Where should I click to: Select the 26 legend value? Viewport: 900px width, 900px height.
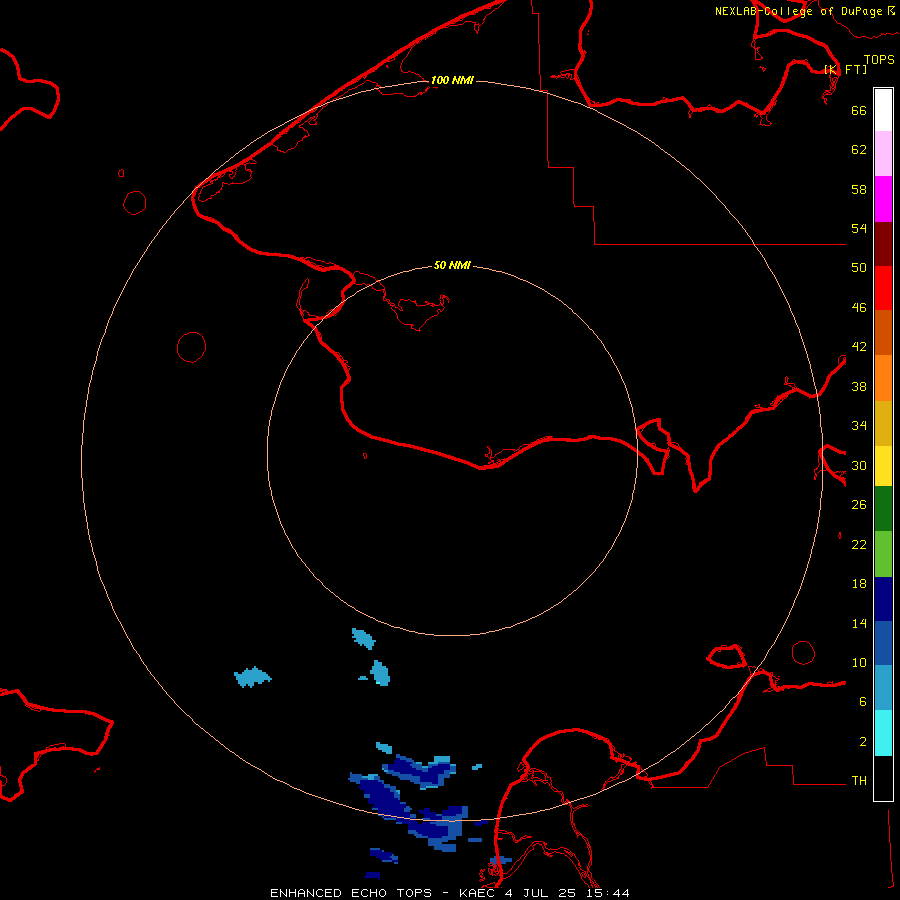click(859, 505)
